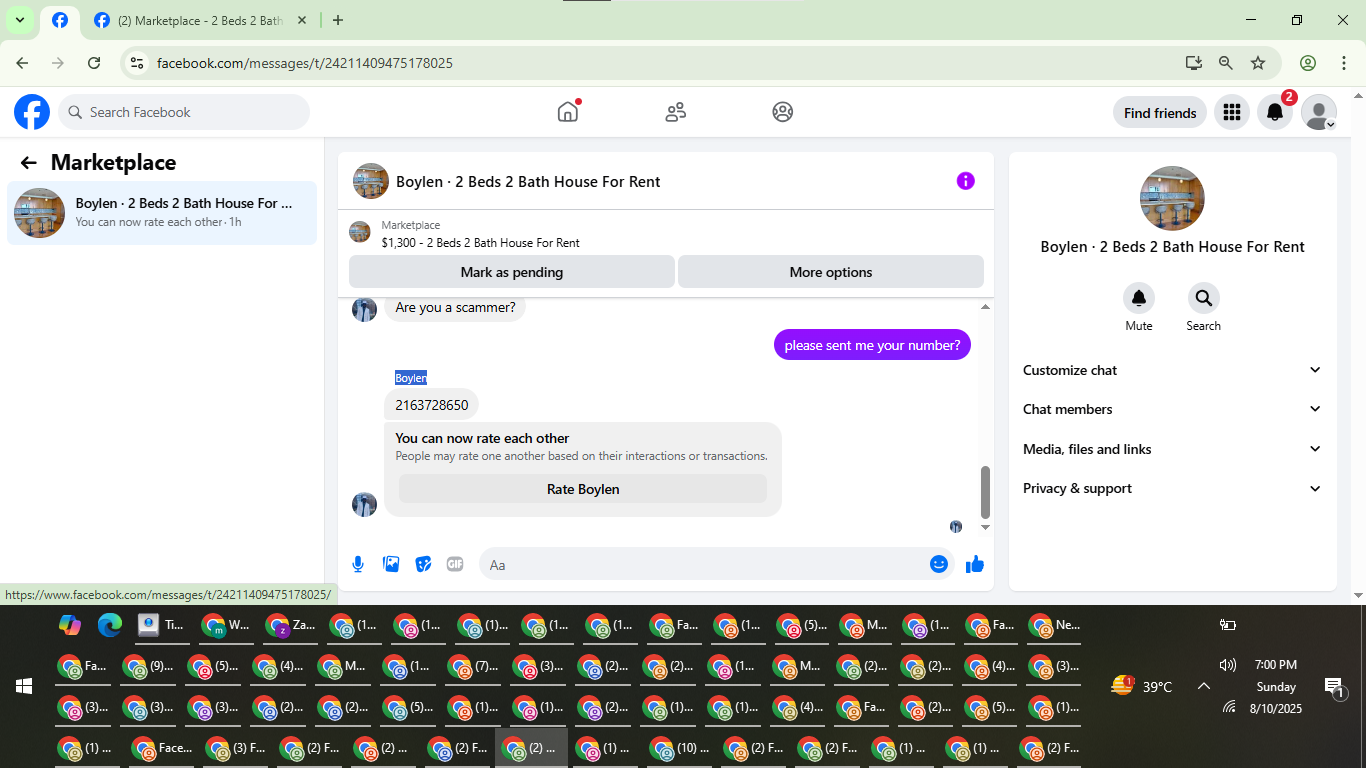Bookmark this page with star
The width and height of the screenshot is (1366, 768).
pos(1258,63)
